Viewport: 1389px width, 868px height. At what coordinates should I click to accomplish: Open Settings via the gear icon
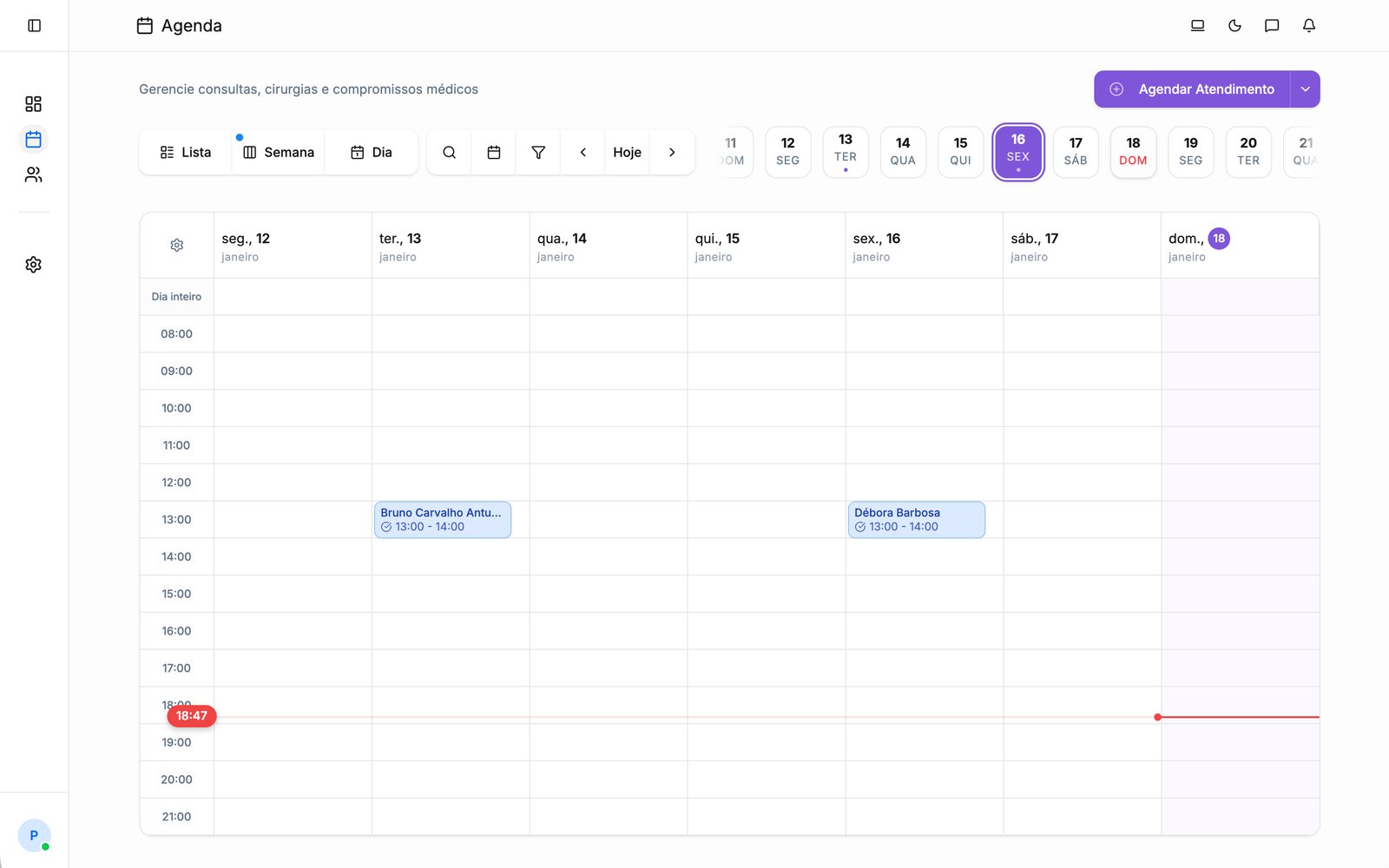tap(34, 264)
